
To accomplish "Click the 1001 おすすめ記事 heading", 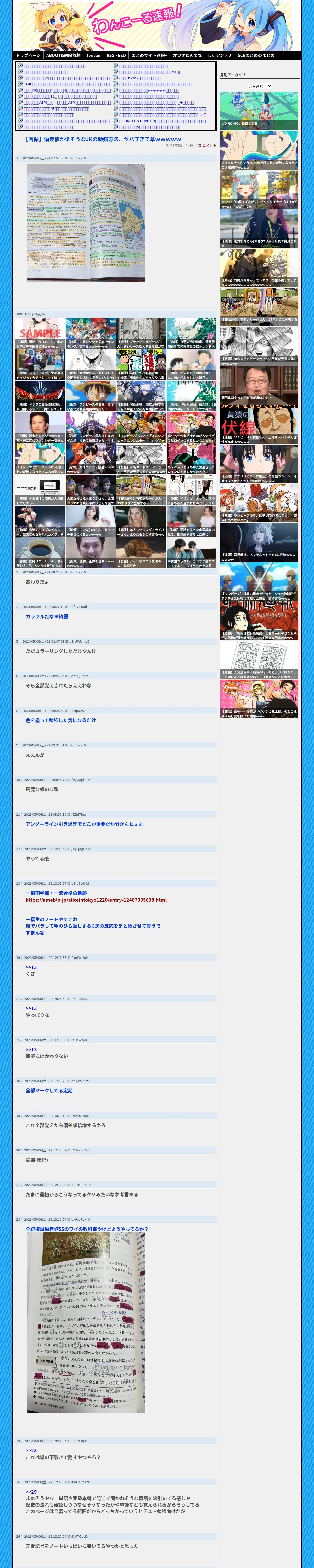I will click(31, 314).
